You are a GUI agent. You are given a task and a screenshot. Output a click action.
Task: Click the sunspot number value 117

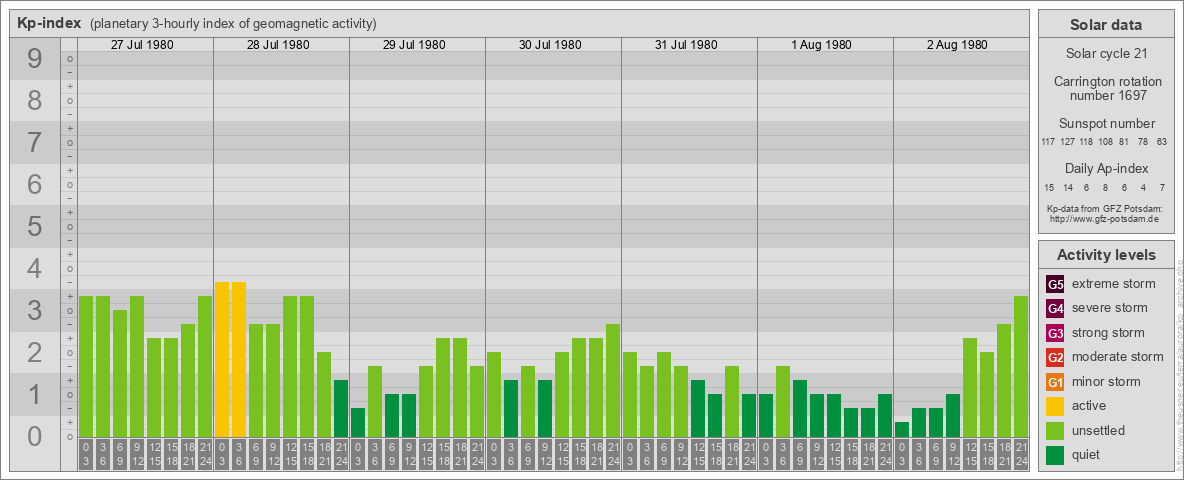(x=1048, y=142)
